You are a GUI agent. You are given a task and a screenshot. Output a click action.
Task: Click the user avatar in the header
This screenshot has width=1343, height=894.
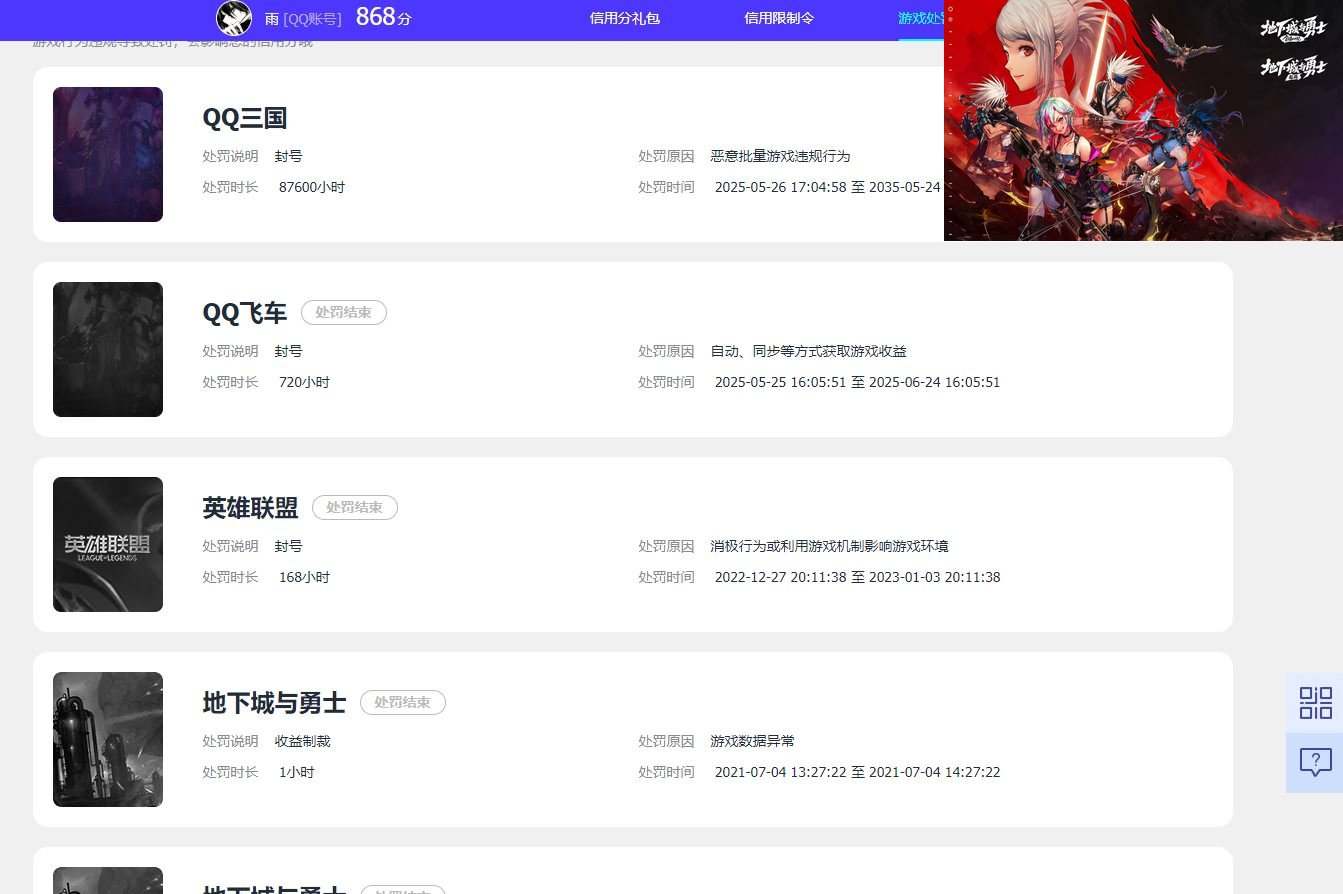234,18
